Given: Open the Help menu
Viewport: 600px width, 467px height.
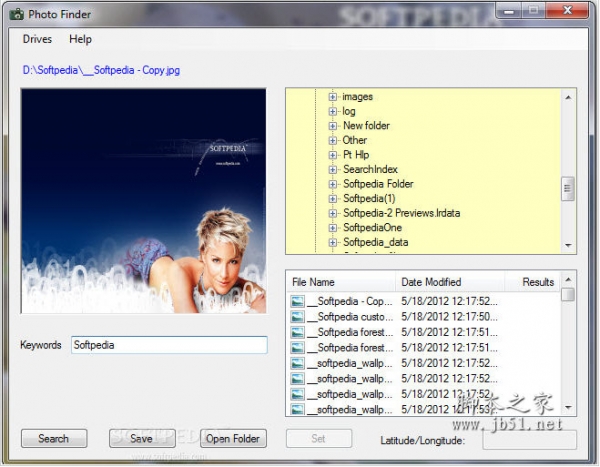Looking at the screenshot, I should (80, 39).
